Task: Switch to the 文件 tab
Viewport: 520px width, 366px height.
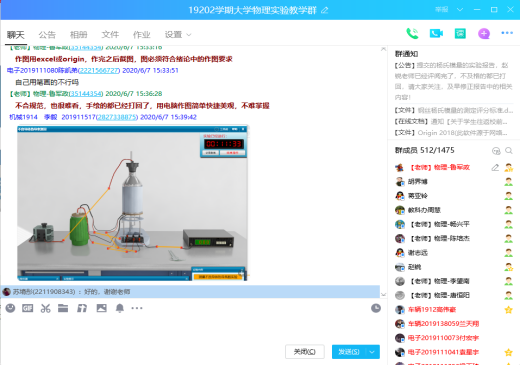Action: click(110, 35)
